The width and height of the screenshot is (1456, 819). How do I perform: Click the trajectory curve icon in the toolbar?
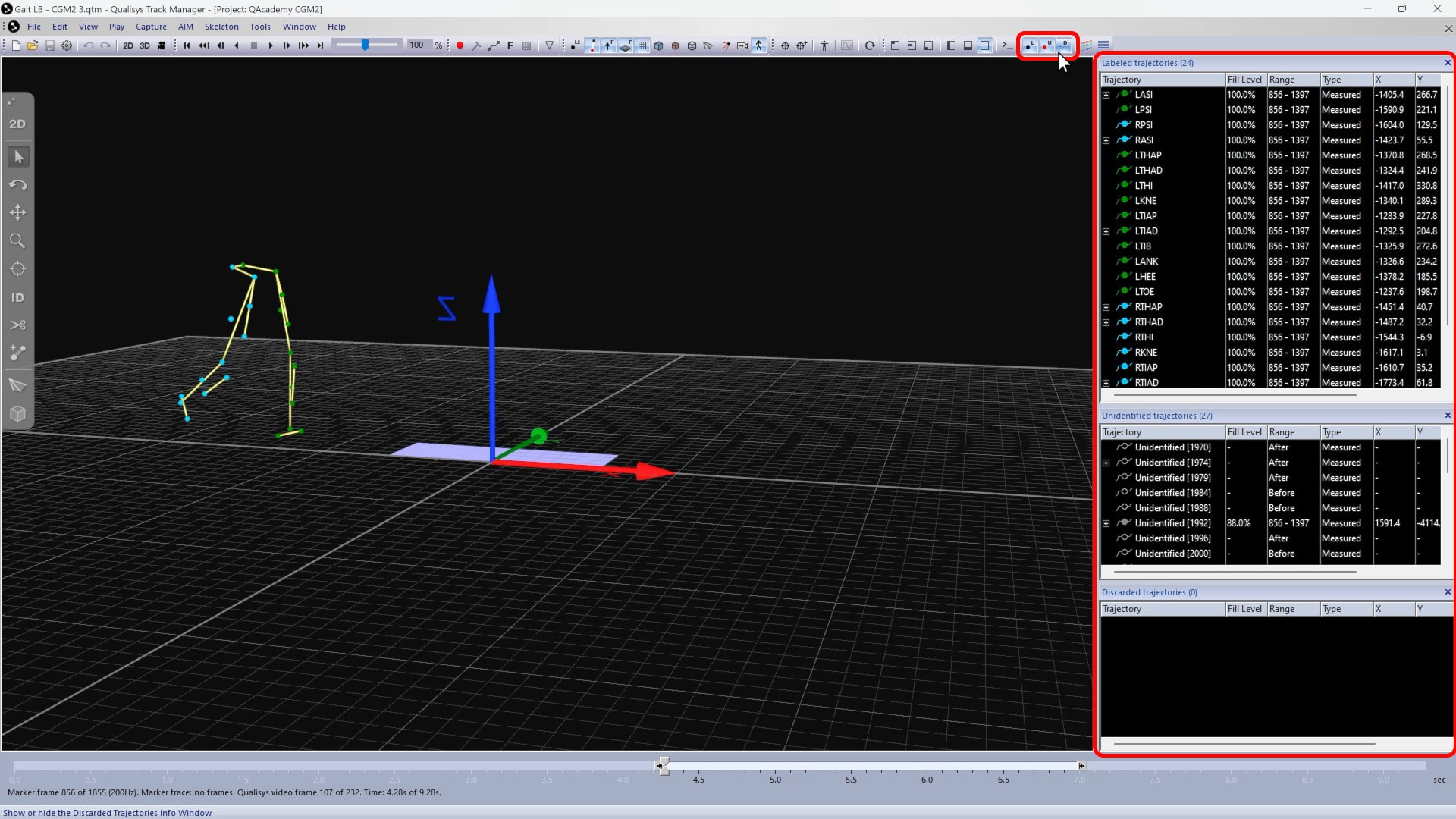click(494, 45)
